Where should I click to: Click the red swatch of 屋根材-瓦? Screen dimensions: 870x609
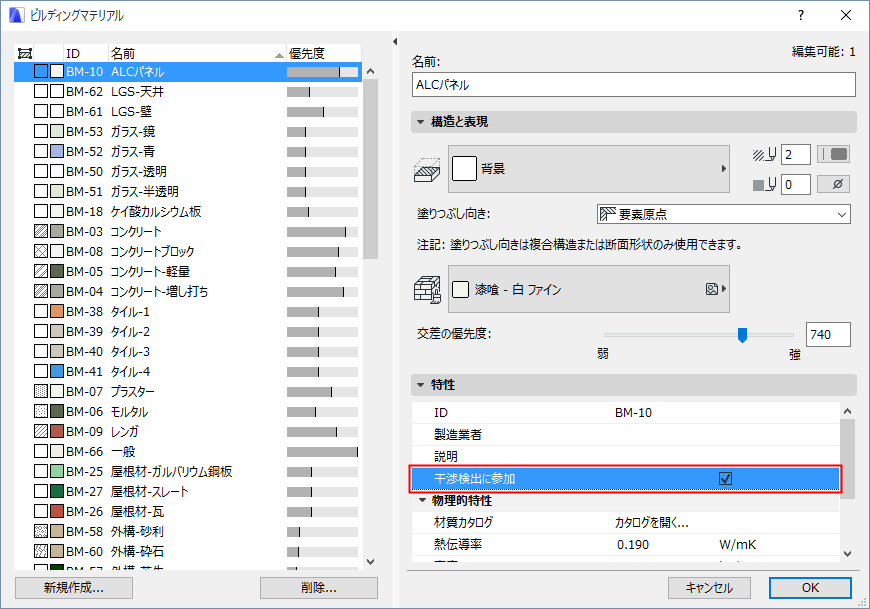(57, 511)
